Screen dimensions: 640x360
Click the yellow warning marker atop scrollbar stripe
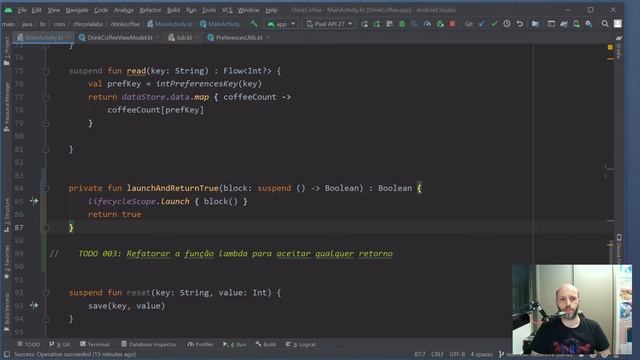tap(610, 47)
